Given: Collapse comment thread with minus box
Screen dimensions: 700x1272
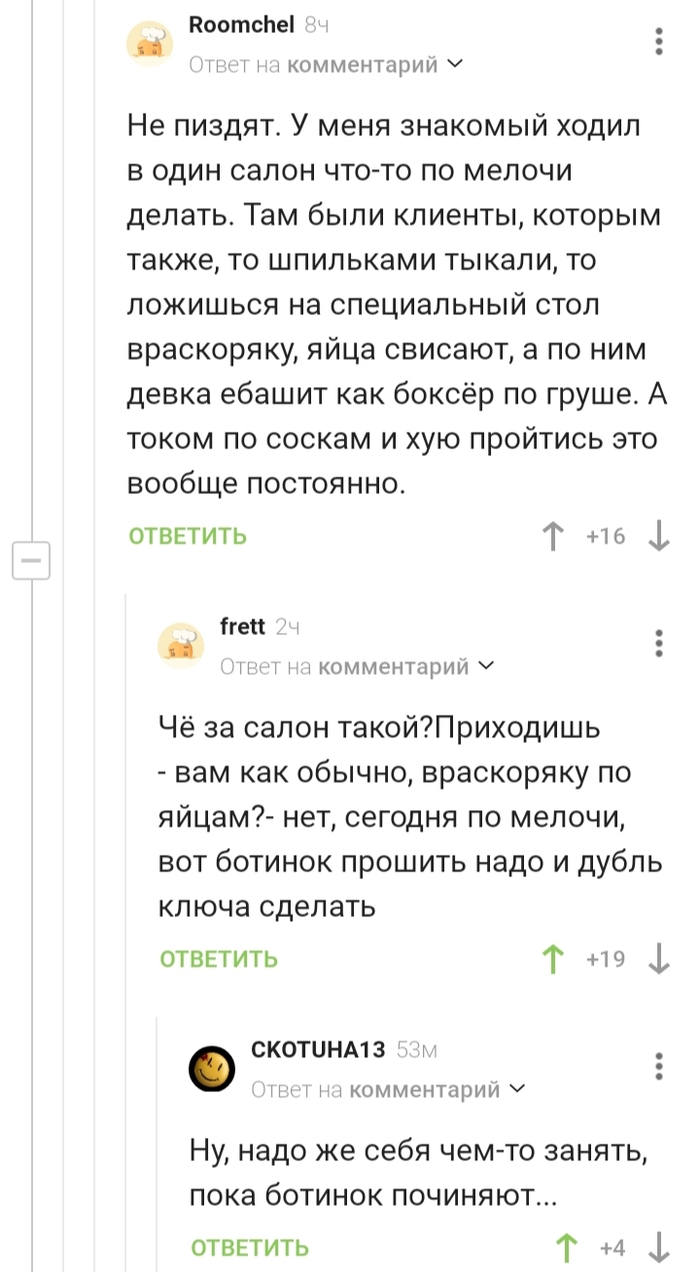Looking at the screenshot, I should coord(31,560).
